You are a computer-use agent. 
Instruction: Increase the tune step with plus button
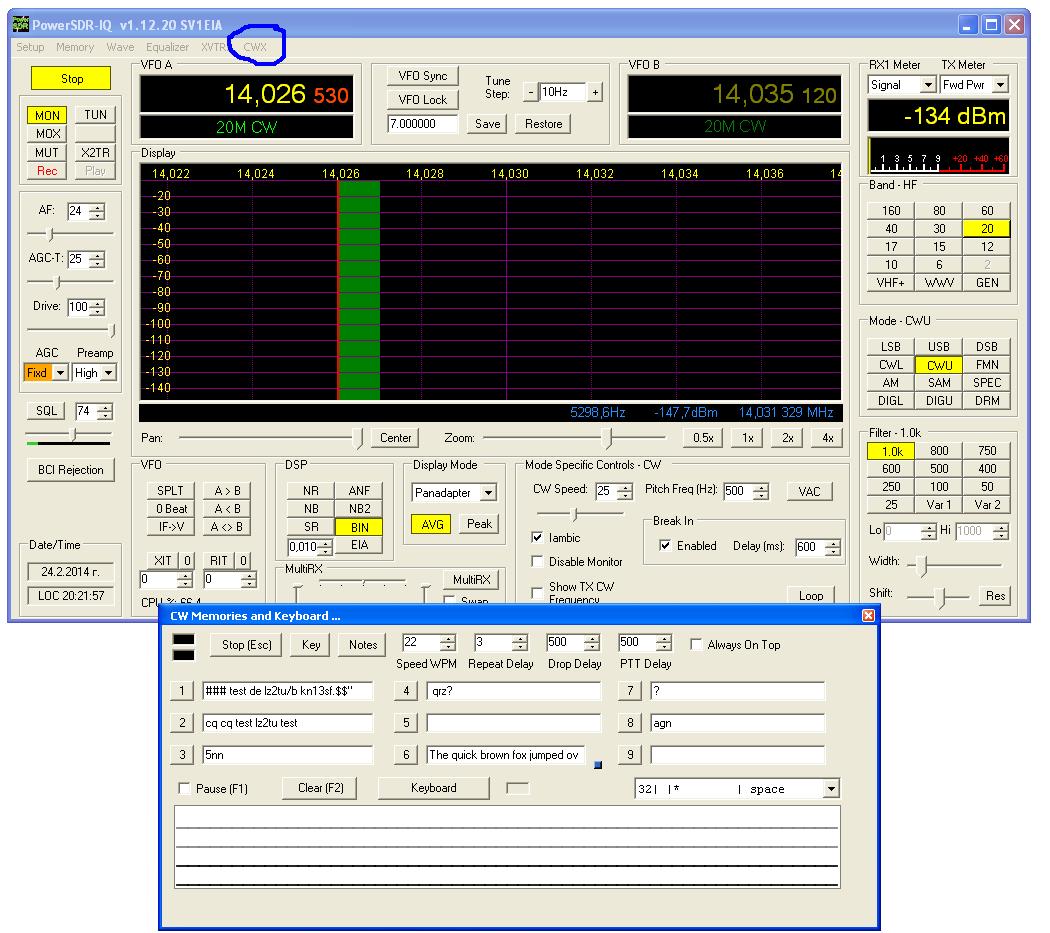(595, 92)
